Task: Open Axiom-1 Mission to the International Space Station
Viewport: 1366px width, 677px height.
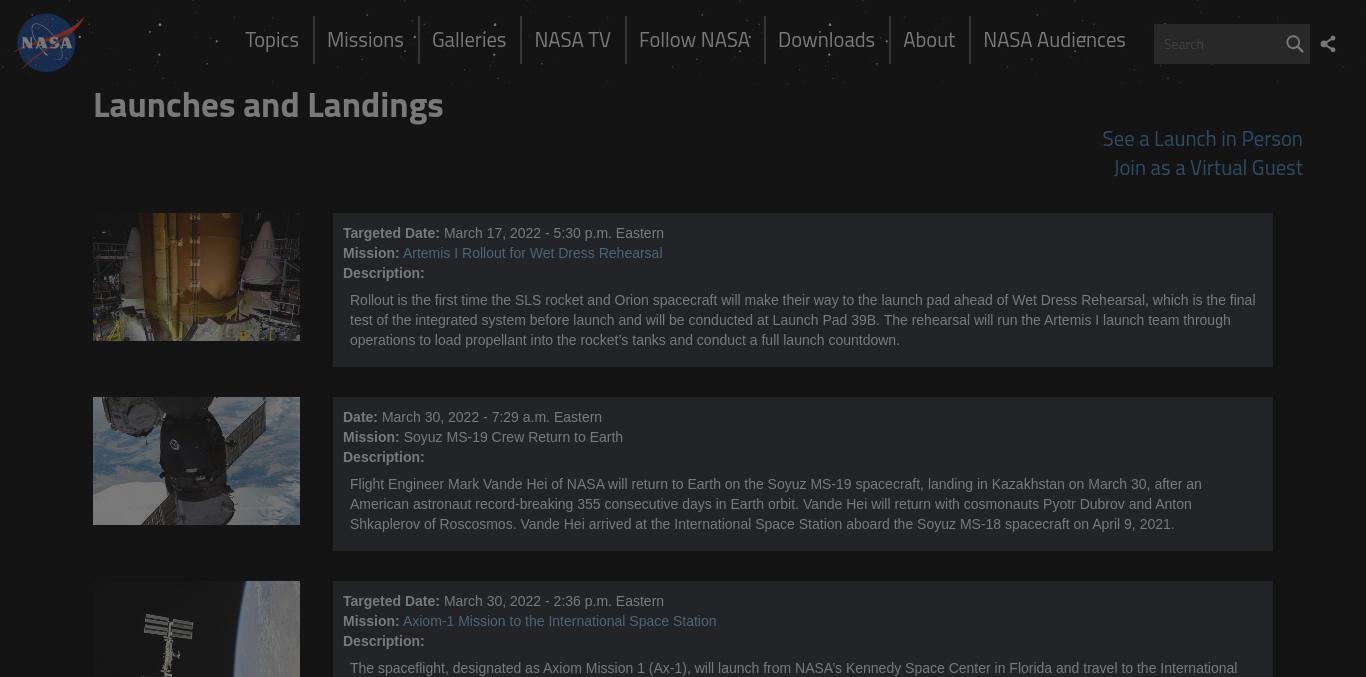Action: pyautogui.click(x=559, y=621)
